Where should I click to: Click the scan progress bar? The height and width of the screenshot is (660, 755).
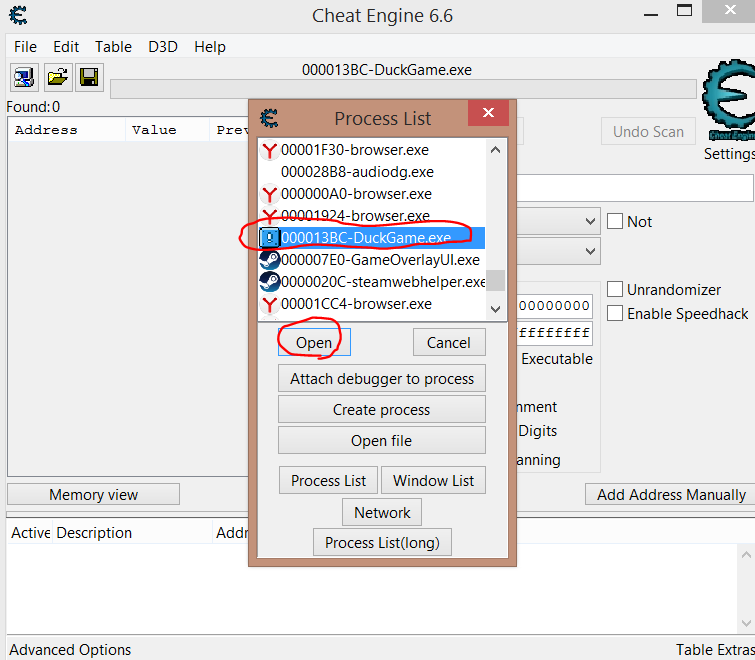404,89
